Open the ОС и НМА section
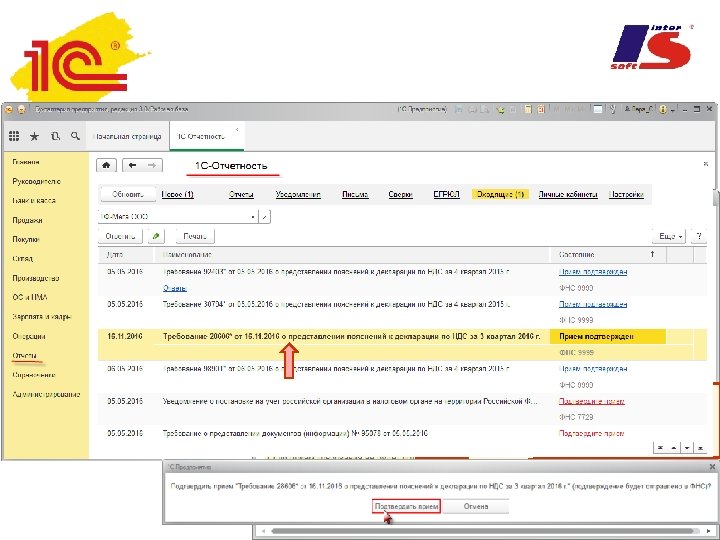The image size is (720, 540). [30, 297]
